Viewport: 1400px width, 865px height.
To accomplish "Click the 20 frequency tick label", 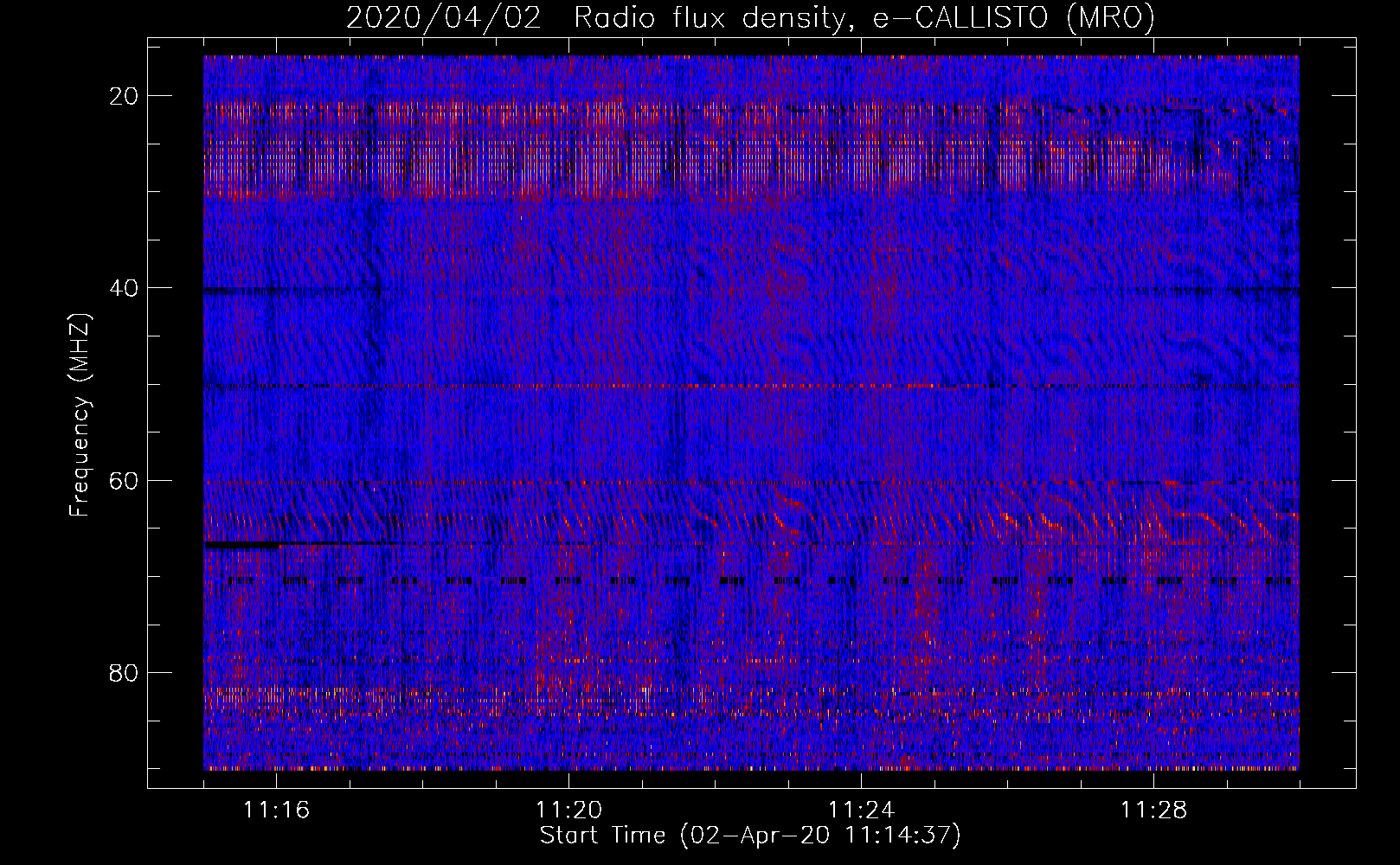I will 125,96.
